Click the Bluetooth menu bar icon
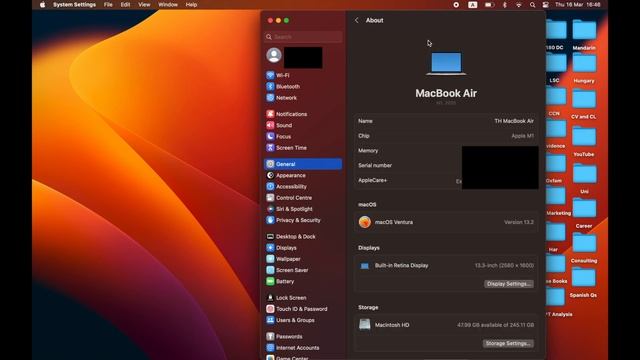 pyautogui.click(x=505, y=5)
